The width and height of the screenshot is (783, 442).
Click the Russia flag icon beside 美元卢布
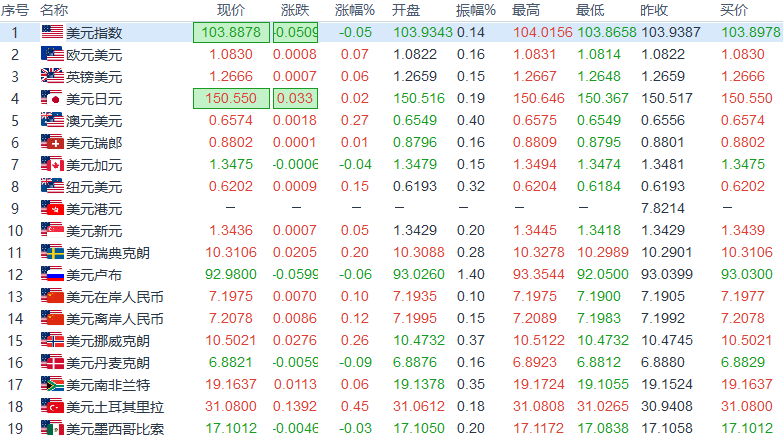click(x=52, y=274)
